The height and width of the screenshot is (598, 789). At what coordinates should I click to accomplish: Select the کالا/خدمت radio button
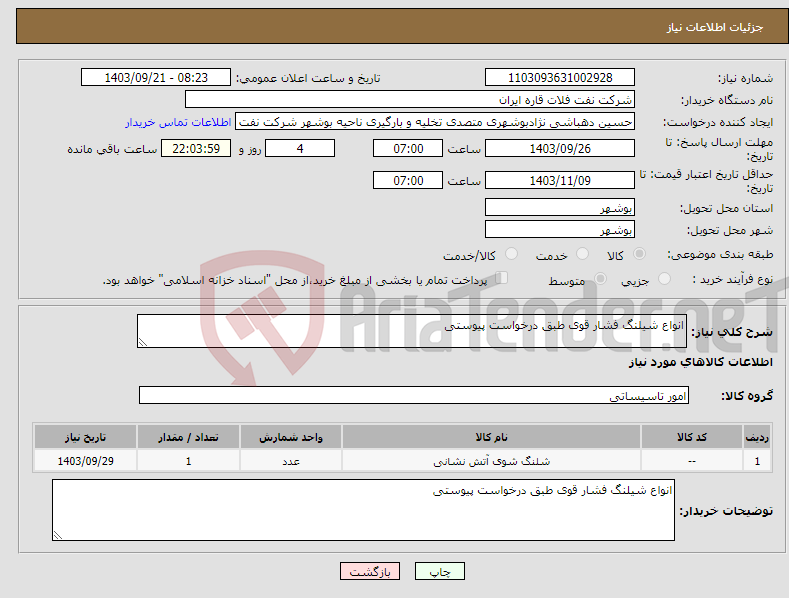[x=511, y=254]
